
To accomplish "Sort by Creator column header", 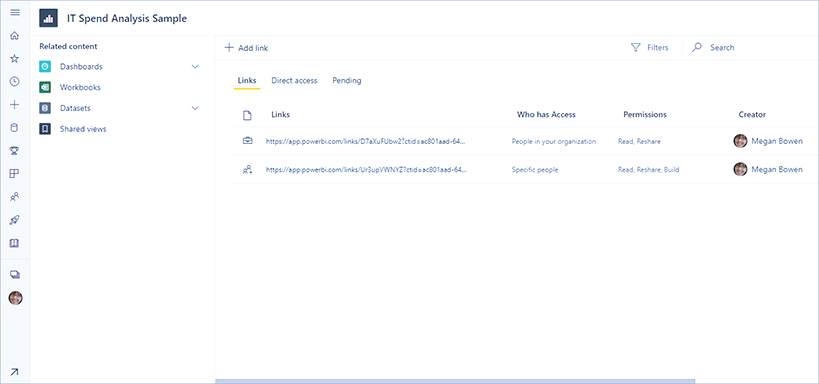I will (x=752, y=114).
